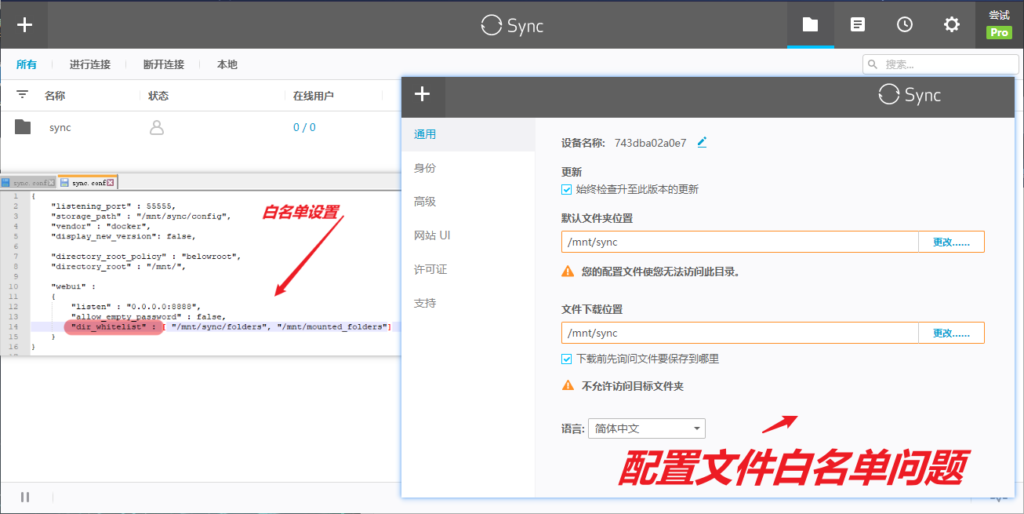Click the 文件下载位置 path field

coord(740,332)
